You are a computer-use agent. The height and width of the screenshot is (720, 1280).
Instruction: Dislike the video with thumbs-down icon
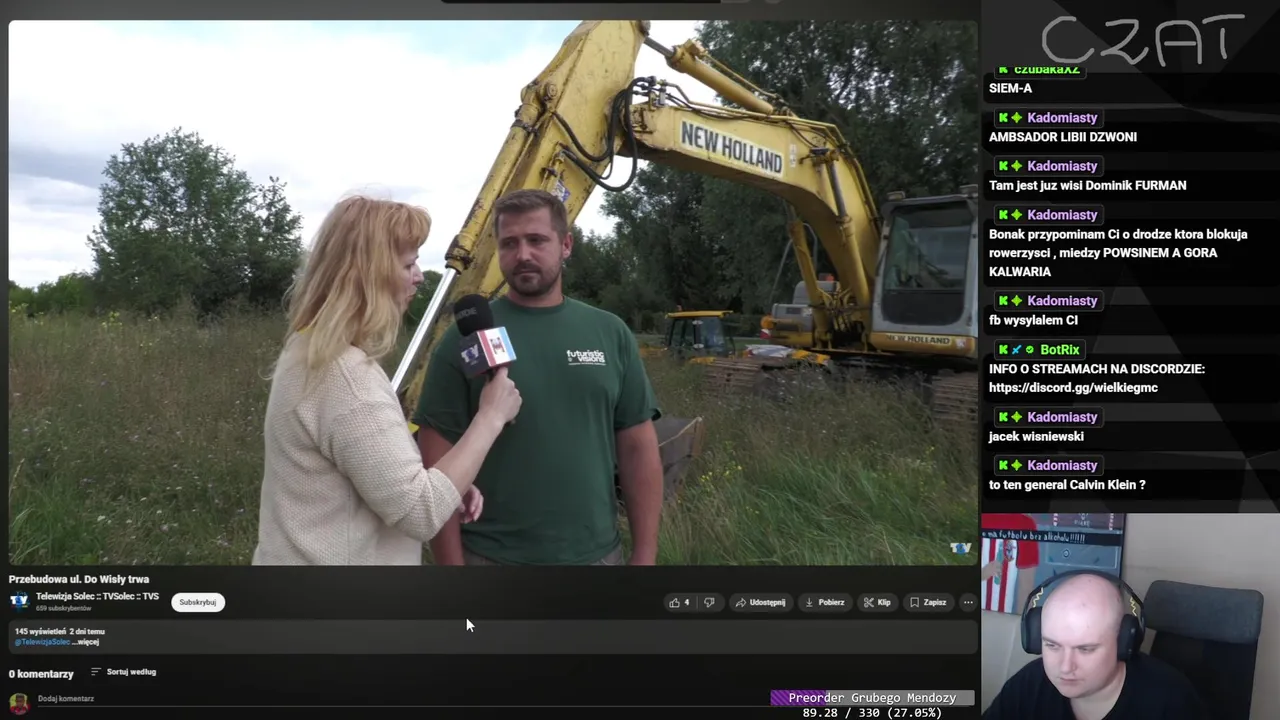[x=709, y=602]
